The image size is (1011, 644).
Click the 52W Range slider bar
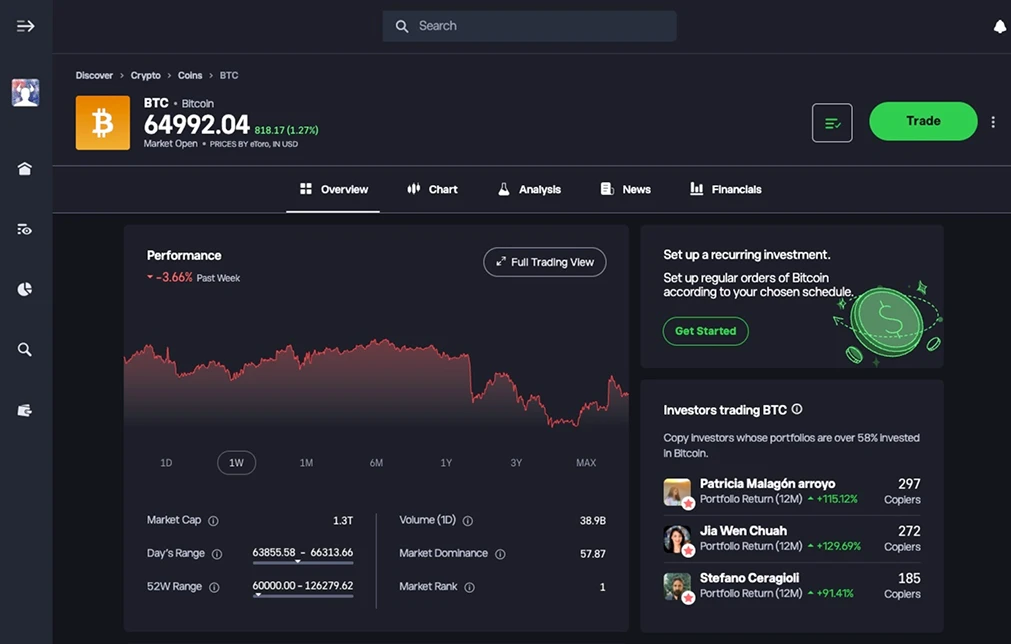pyautogui.click(x=302, y=594)
